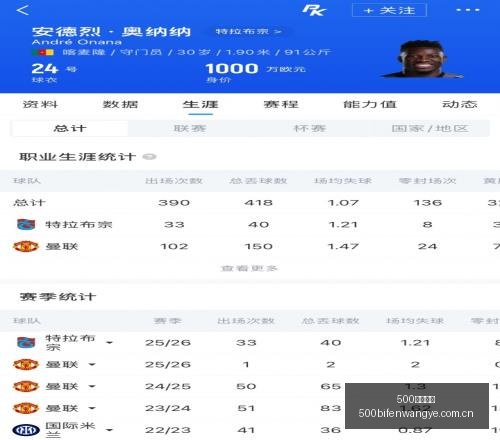Tap the Cameroon flag icon

pos(43,52)
